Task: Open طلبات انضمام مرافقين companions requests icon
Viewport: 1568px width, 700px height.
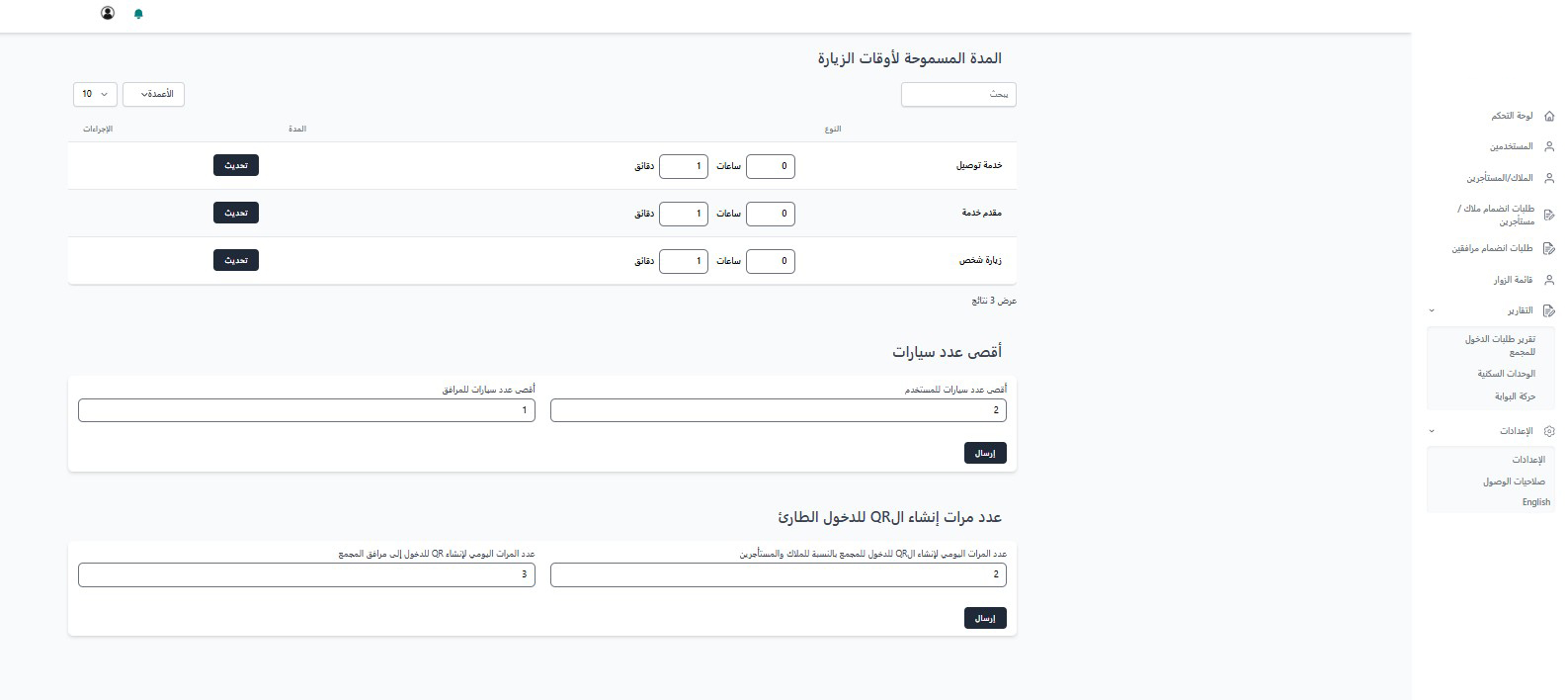Action: pos(1549,247)
